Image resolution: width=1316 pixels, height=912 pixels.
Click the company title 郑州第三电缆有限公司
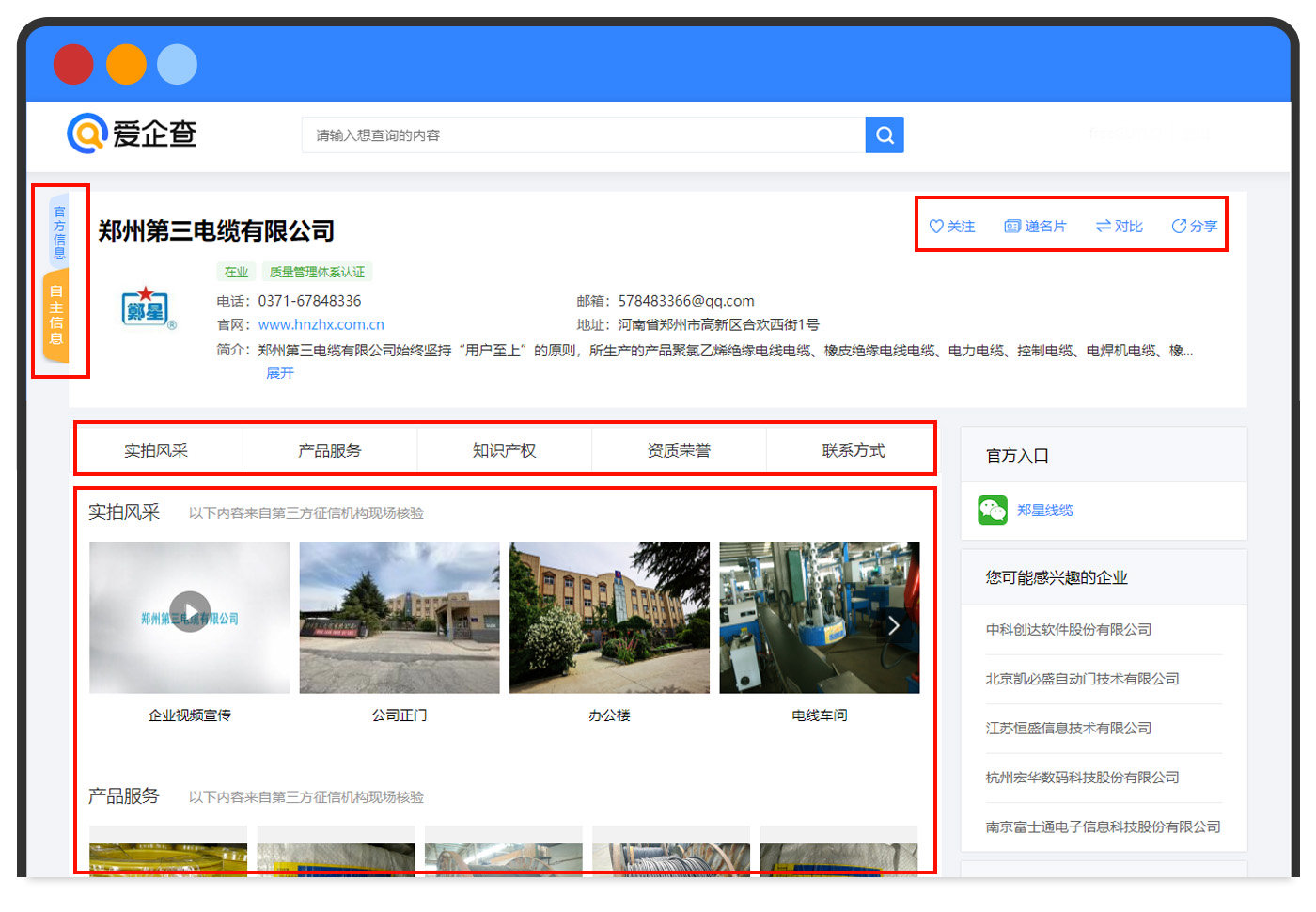click(x=216, y=230)
